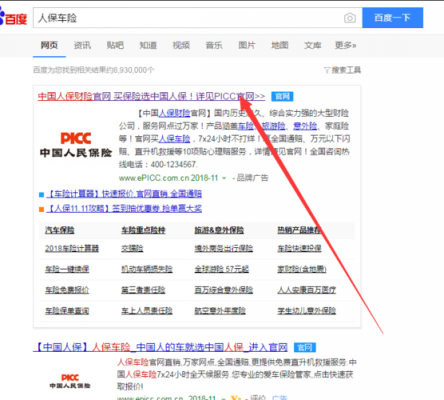444x400 pixels.
Task: Click the orange square bullet before 人保11.11攻略
Action: (x=41, y=209)
